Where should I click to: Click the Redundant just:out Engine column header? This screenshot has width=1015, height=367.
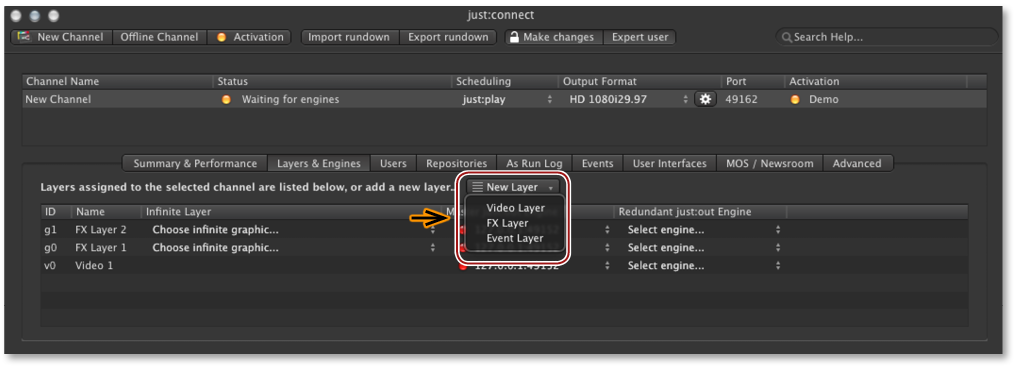tap(700, 212)
